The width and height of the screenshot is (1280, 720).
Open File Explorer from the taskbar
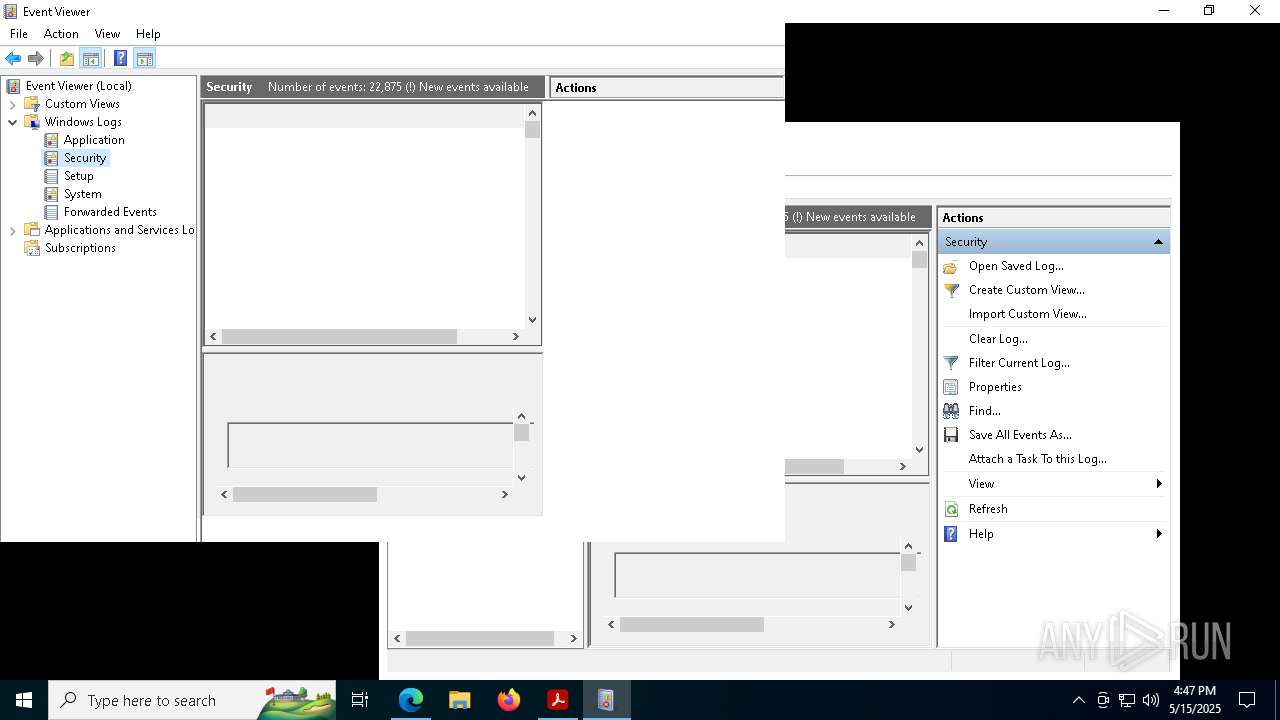click(460, 700)
